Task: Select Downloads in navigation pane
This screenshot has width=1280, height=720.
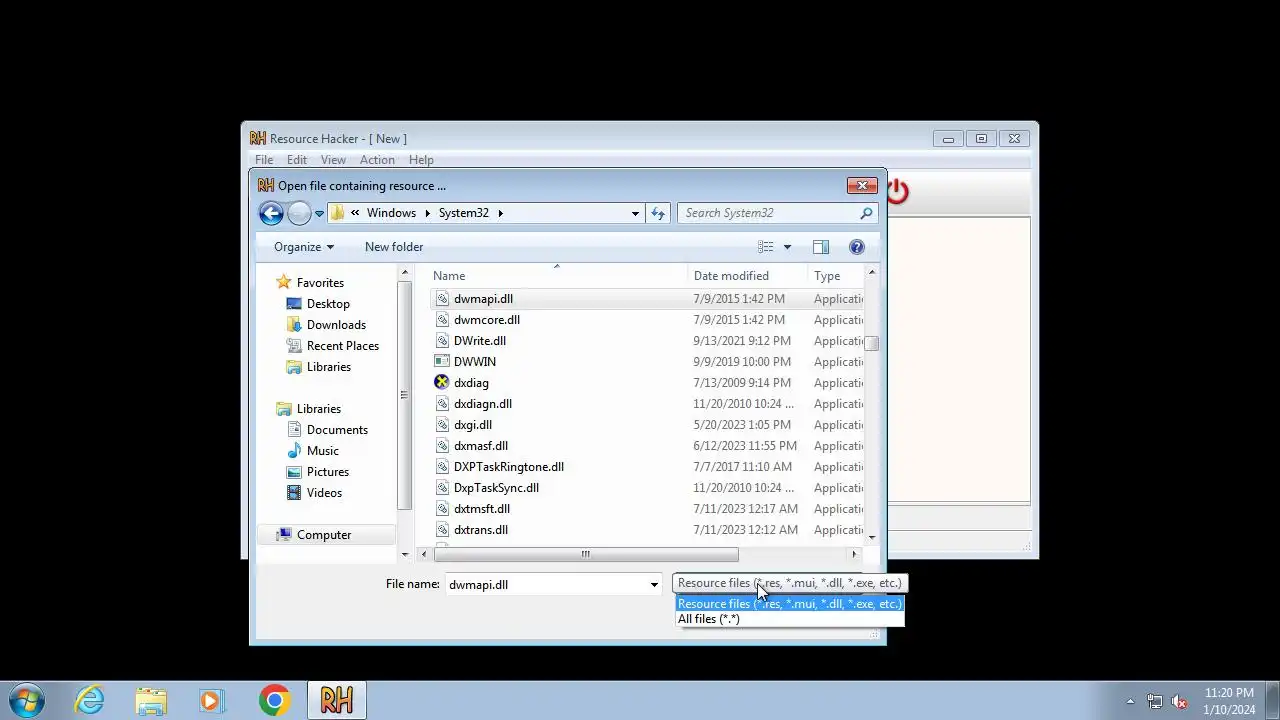Action: (336, 325)
